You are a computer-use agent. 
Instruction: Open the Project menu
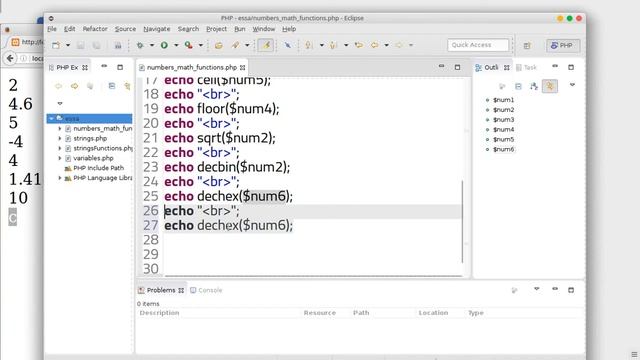[216, 29]
